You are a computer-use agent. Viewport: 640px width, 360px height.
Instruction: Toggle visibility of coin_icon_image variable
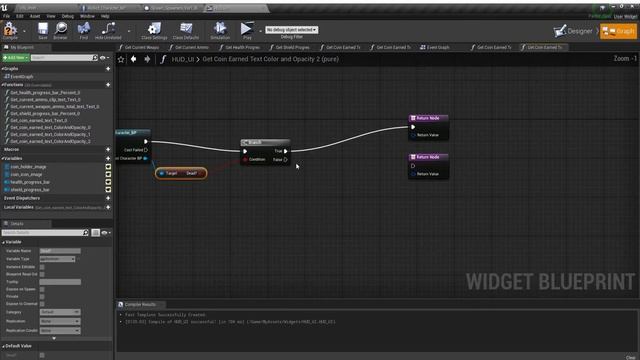click(x=108, y=174)
